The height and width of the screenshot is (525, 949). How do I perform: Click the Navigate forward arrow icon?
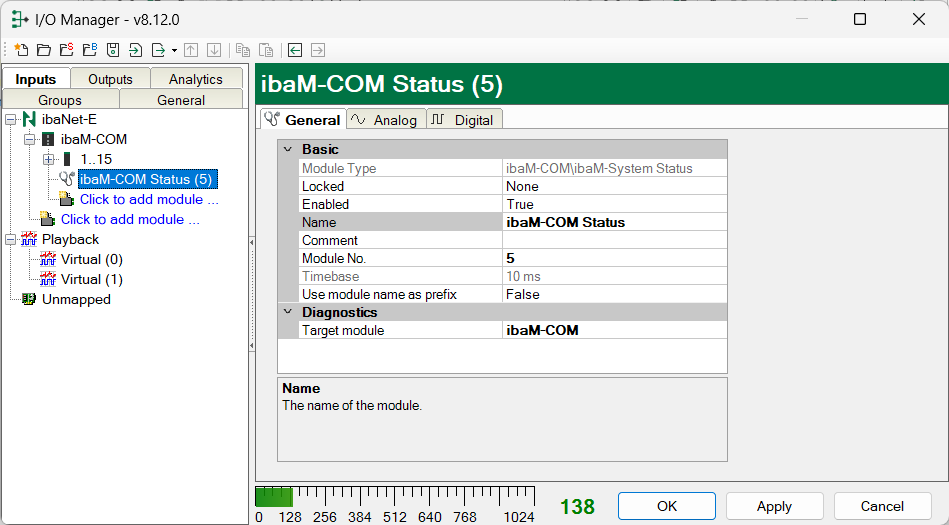tap(318, 50)
